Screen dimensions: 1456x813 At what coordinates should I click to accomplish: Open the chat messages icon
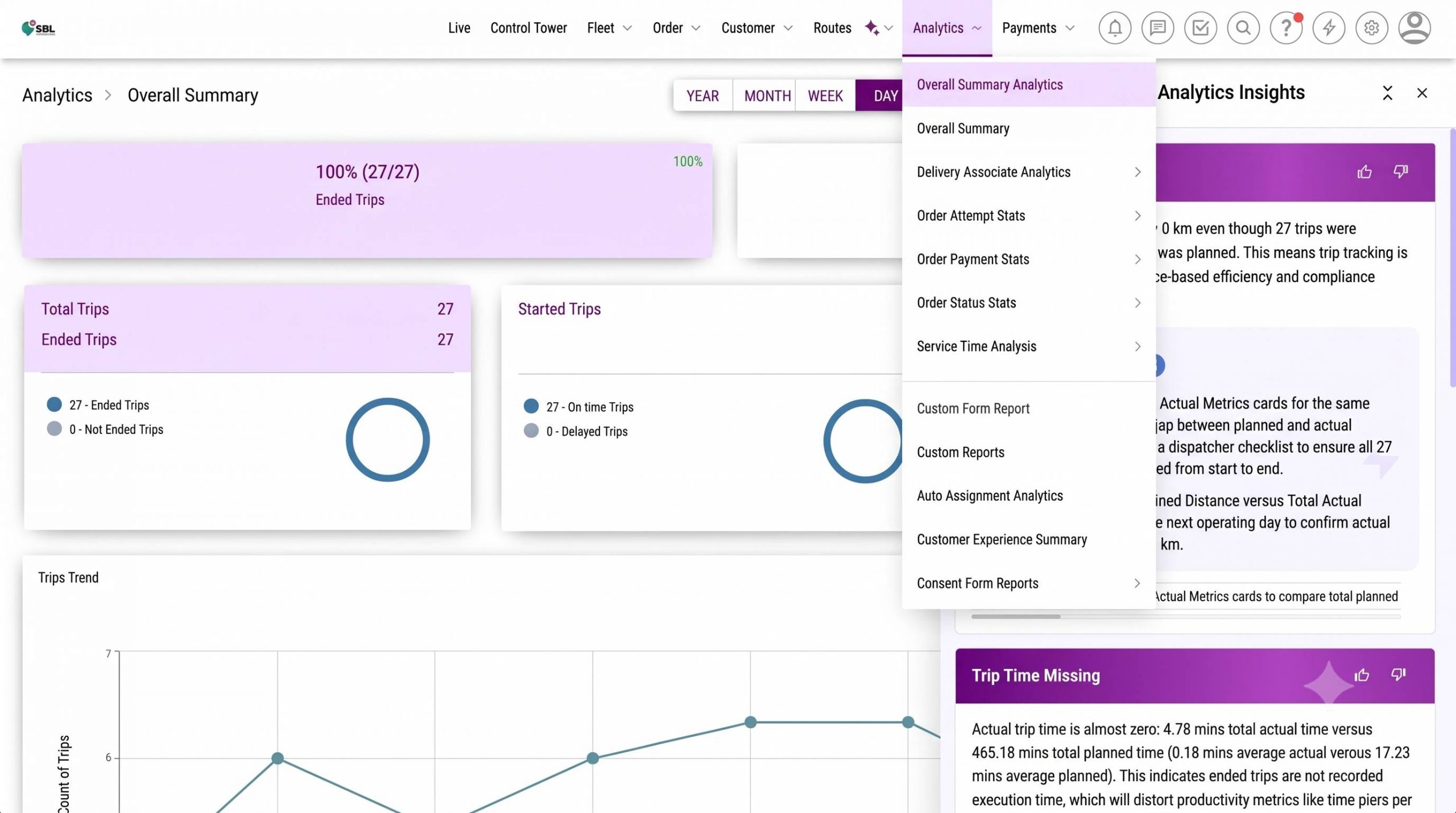(1157, 28)
